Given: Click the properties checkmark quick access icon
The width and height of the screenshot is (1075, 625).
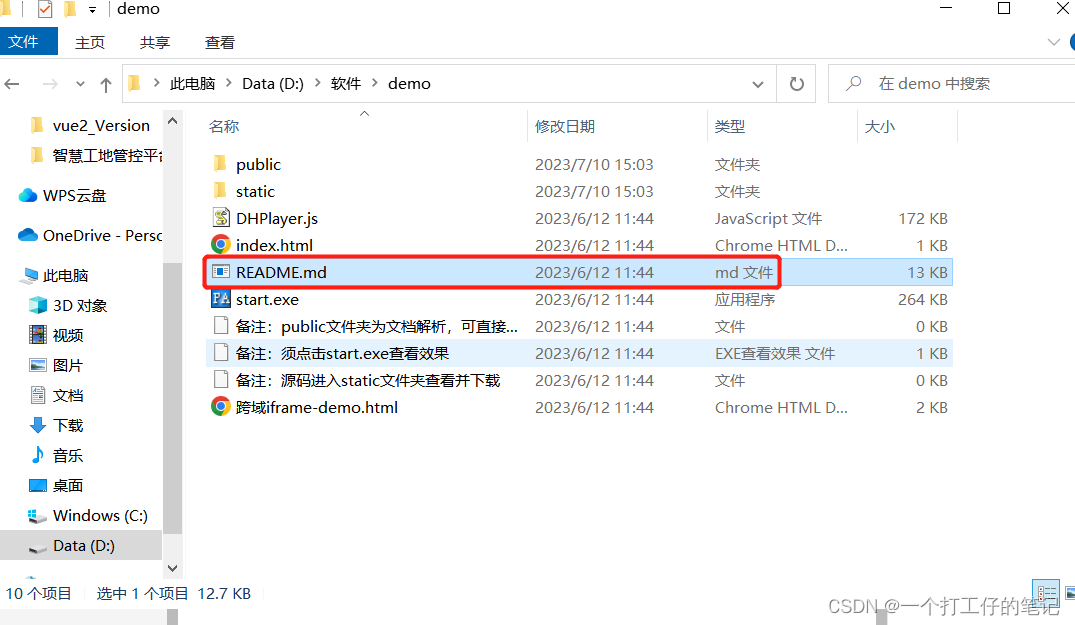Looking at the screenshot, I should (x=45, y=10).
